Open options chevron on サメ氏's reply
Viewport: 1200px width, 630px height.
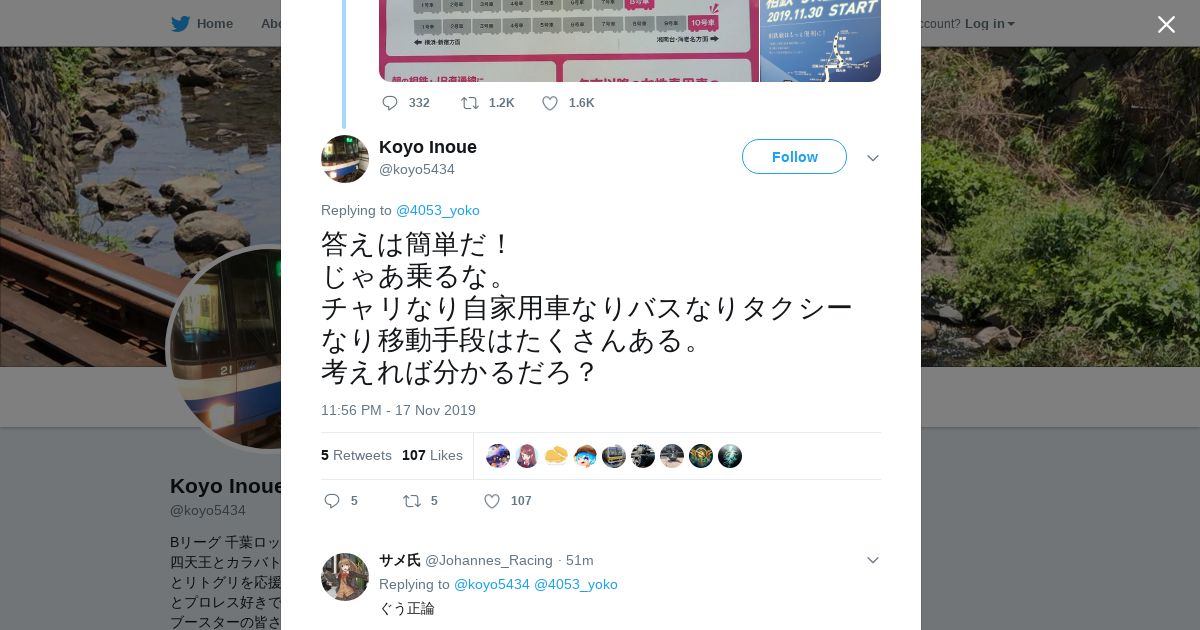873,560
